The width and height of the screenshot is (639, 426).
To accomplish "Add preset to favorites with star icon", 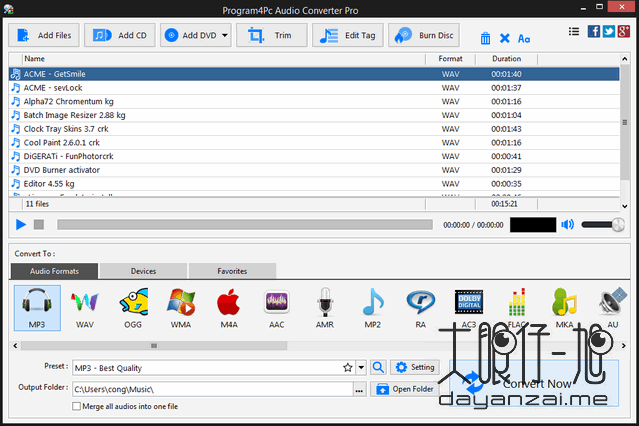I will (348, 368).
